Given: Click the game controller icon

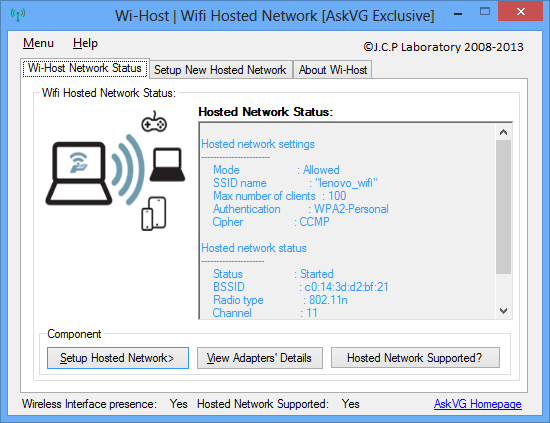Looking at the screenshot, I should tap(154, 122).
